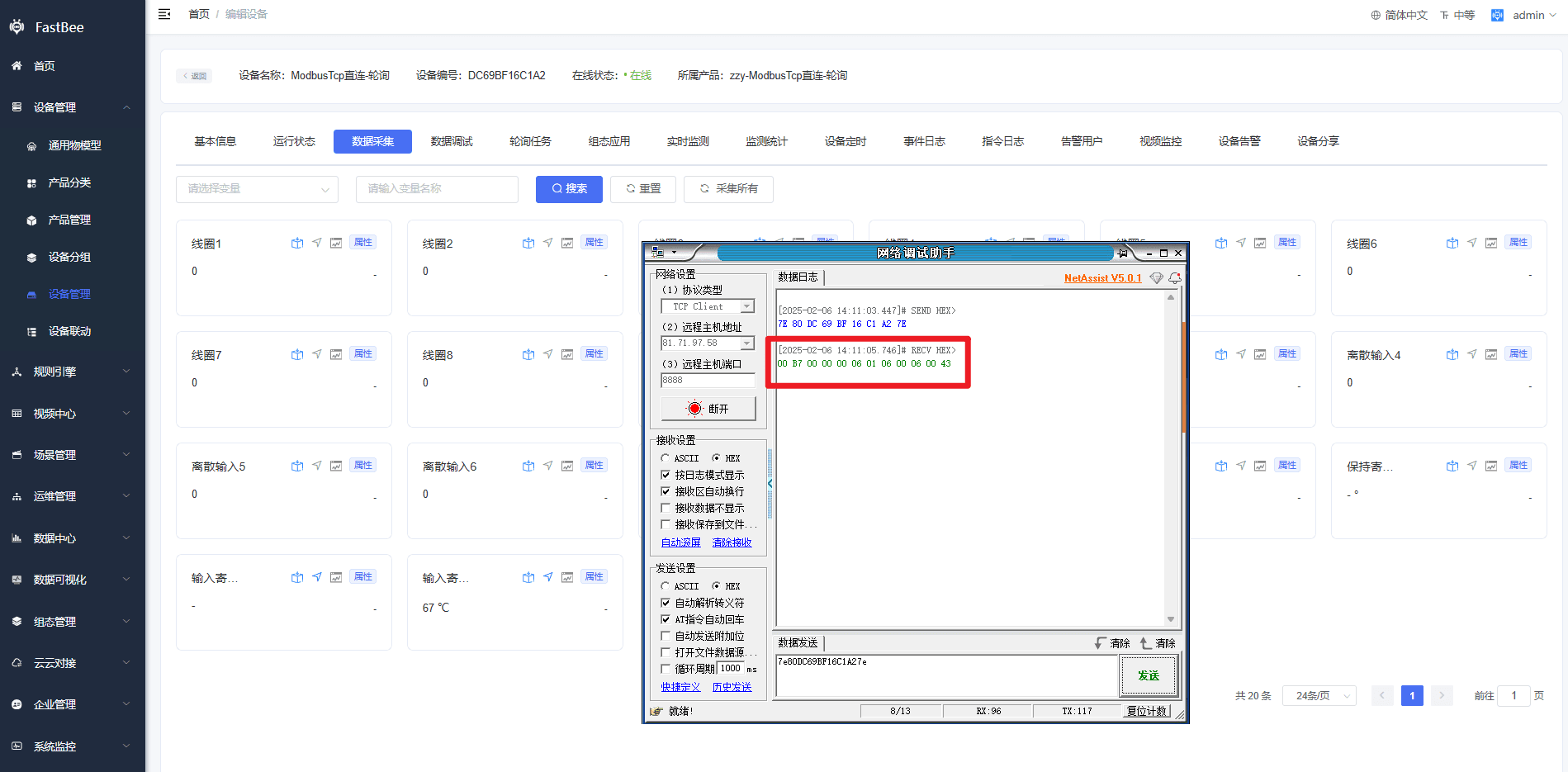The height and width of the screenshot is (772, 1568).
Task: Expand the 视频中心 sidebar menu
Action: click(73, 414)
